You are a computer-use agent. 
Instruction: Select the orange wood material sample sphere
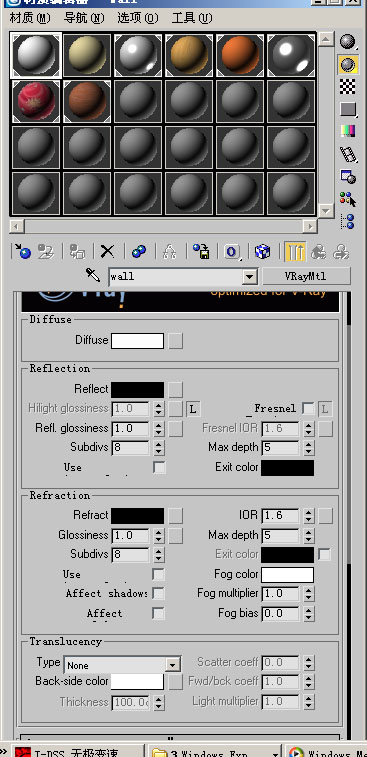(189, 56)
